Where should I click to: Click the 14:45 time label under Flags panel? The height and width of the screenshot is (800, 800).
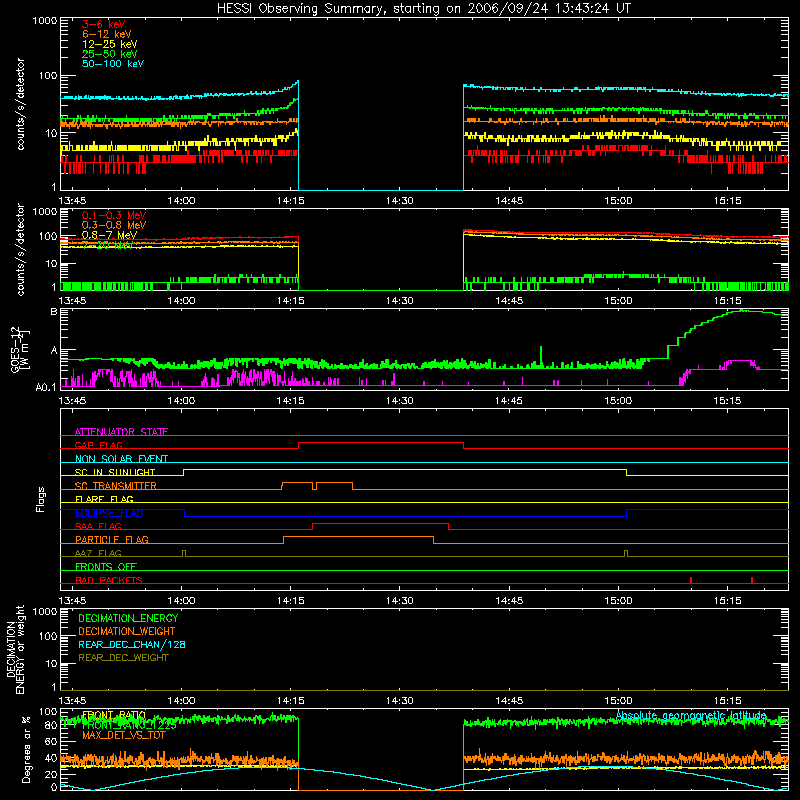pos(509,601)
